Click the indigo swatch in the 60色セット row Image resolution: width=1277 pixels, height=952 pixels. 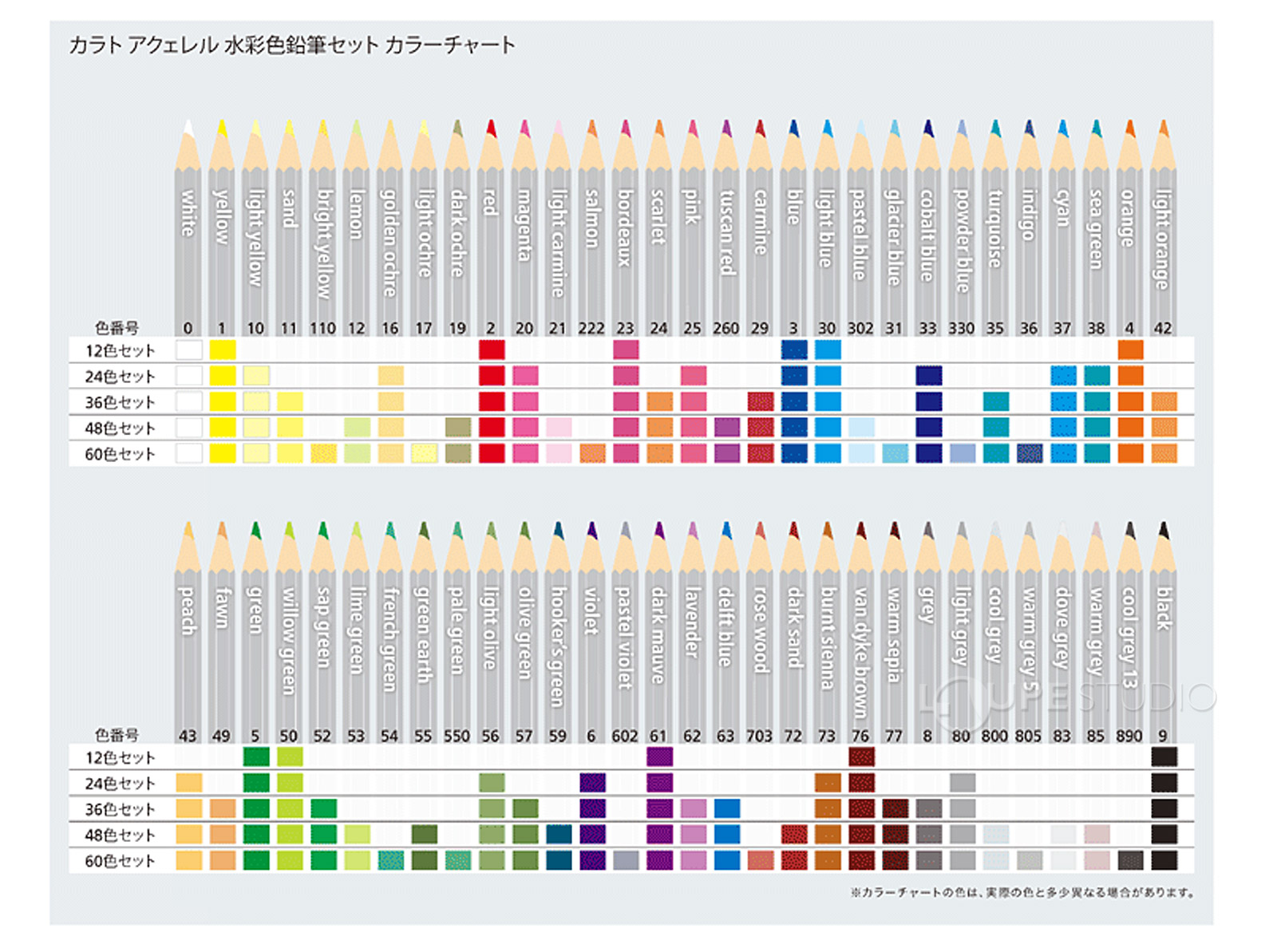tap(1030, 453)
